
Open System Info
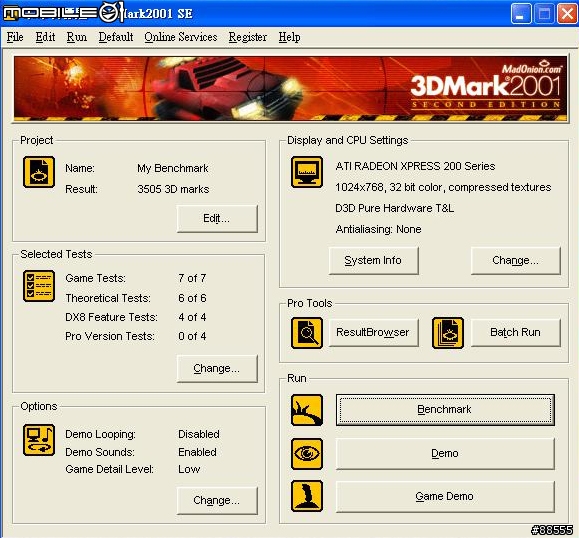point(373,261)
